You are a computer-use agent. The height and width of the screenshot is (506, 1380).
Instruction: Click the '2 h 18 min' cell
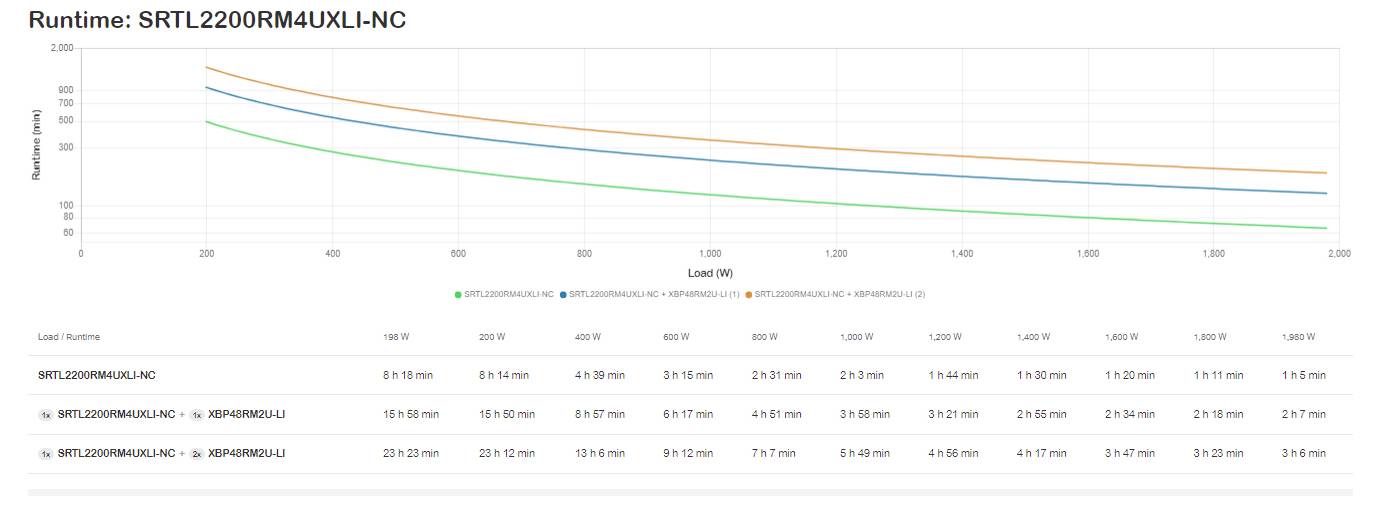tap(1218, 414)
